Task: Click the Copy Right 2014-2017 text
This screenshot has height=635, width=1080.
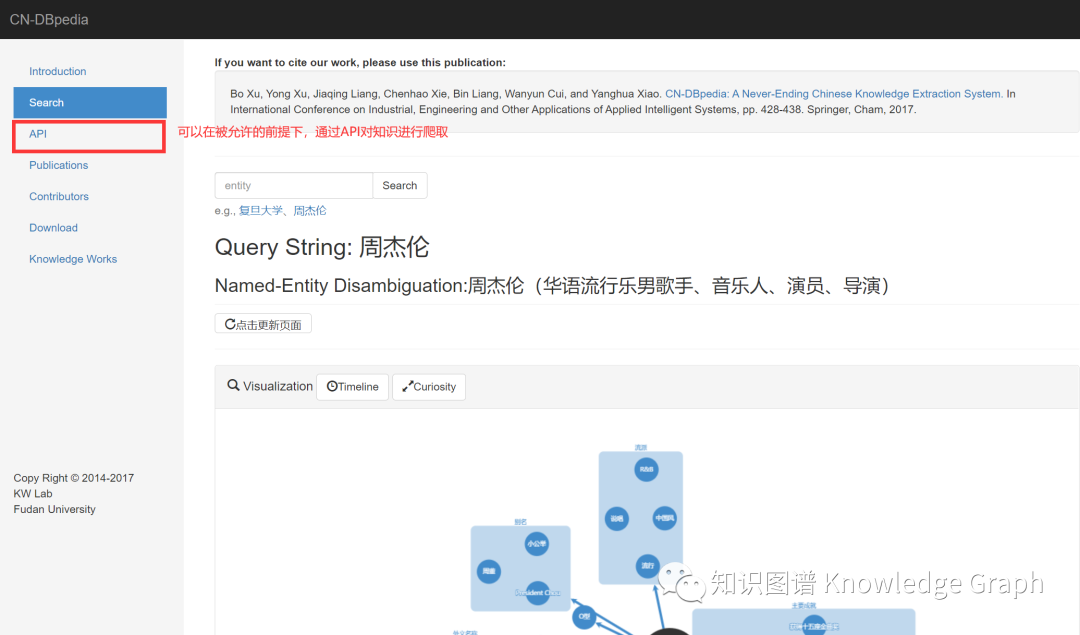Action: [74, 478]
